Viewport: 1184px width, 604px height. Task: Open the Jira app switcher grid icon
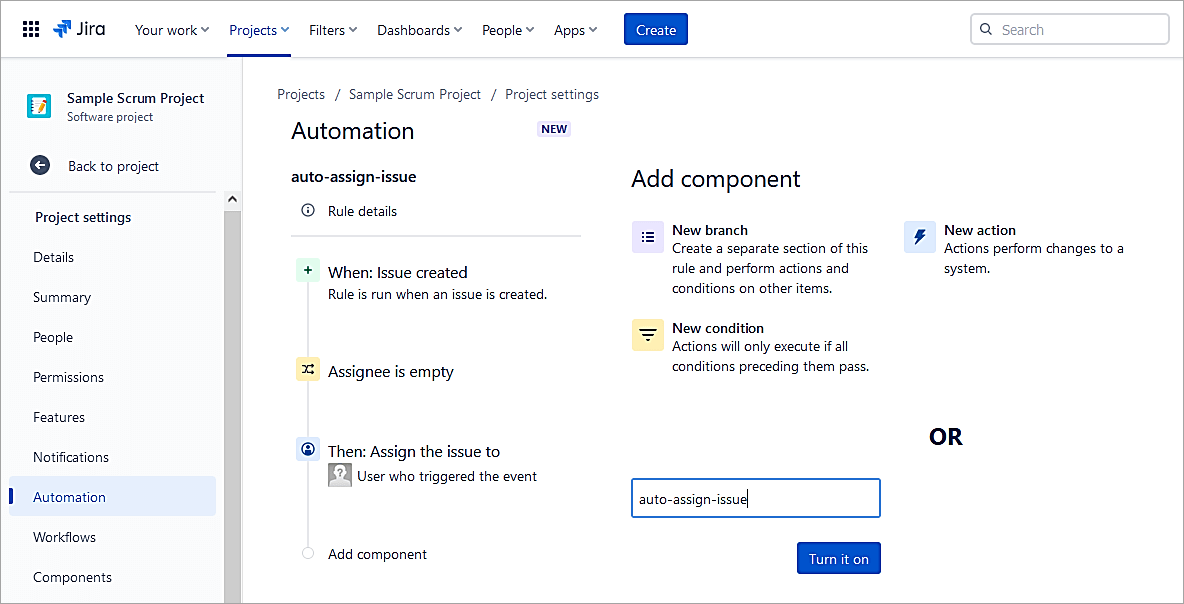pos(31,30)
